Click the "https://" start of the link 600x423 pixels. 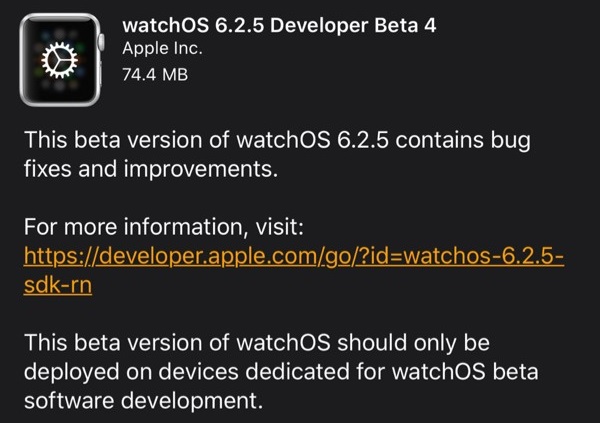click(60, 256)
